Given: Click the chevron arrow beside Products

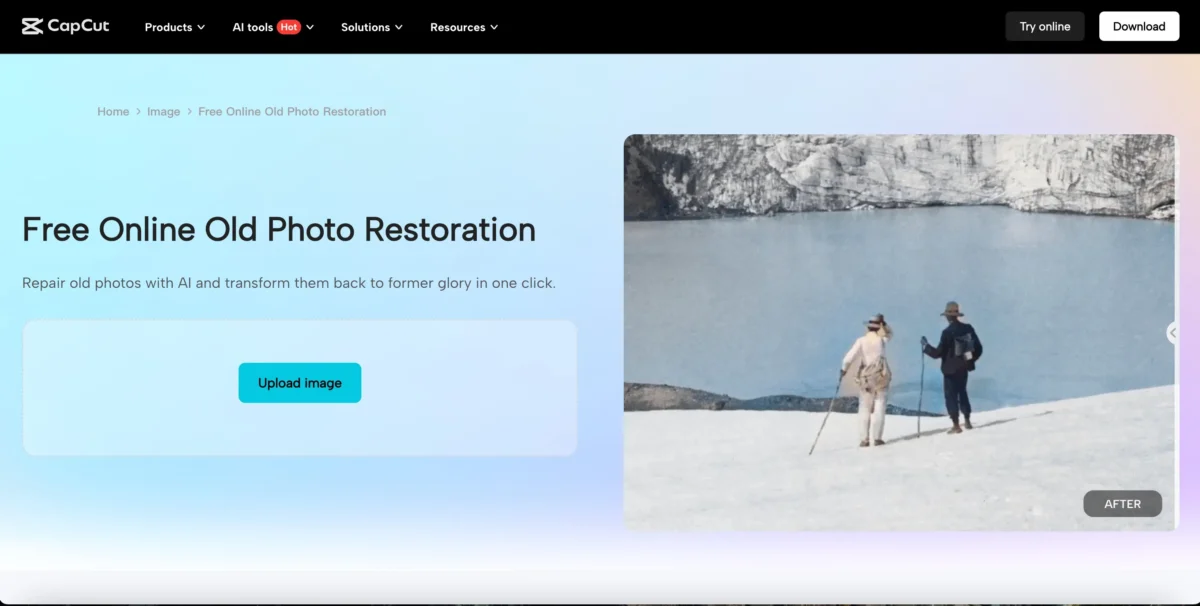Looking at the screenshot, I should click(x=201, y=28).
